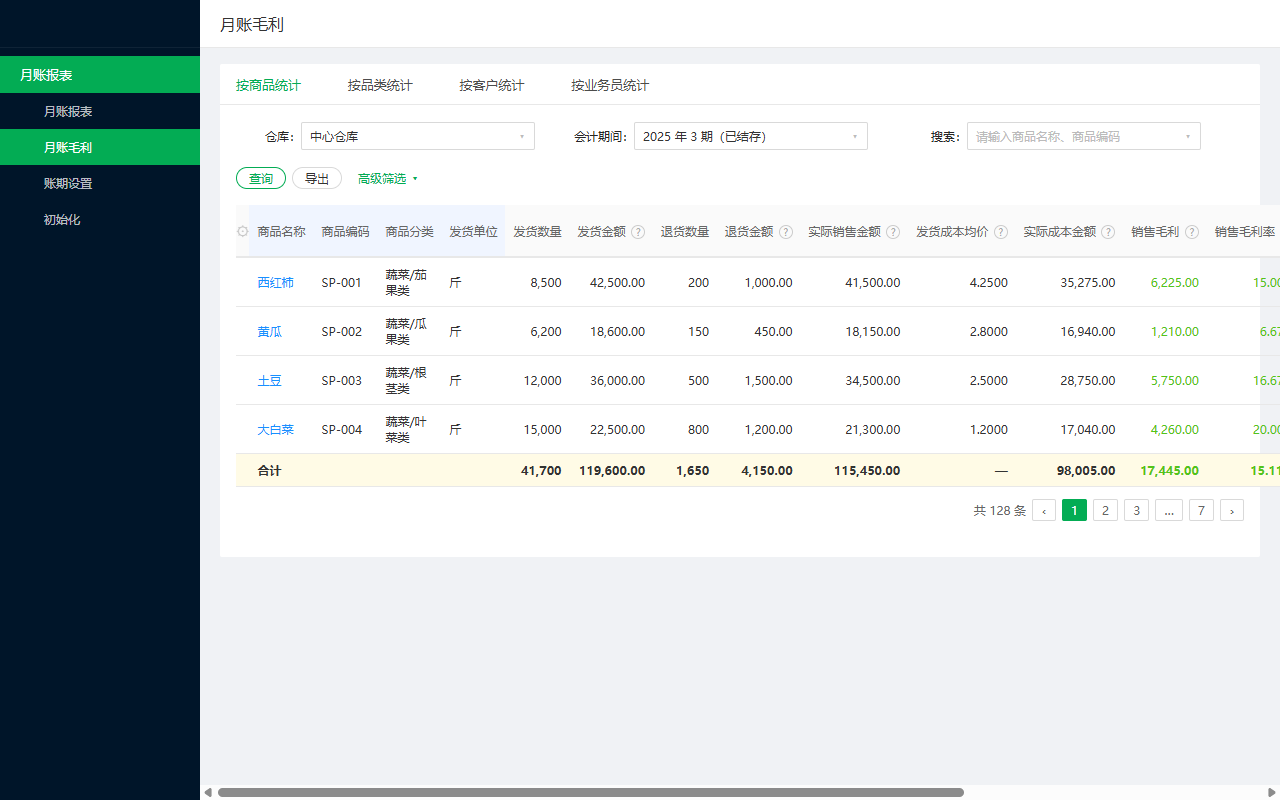This screenshot has width=1280, height=800.
Task: Open the search field dropdown arrow
Action: [x=1188, y=136]
